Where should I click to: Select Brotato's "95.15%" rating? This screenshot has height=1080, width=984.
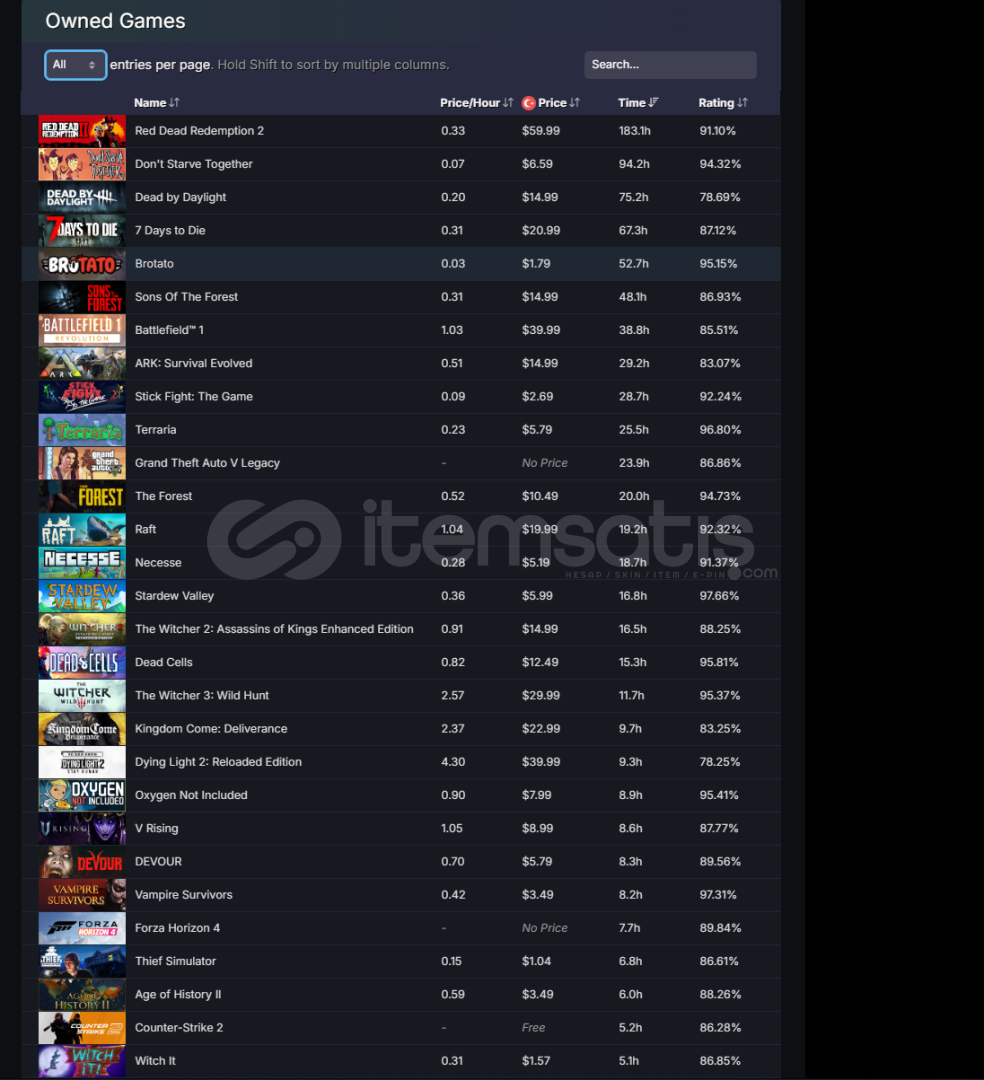[x=718, y=264]
